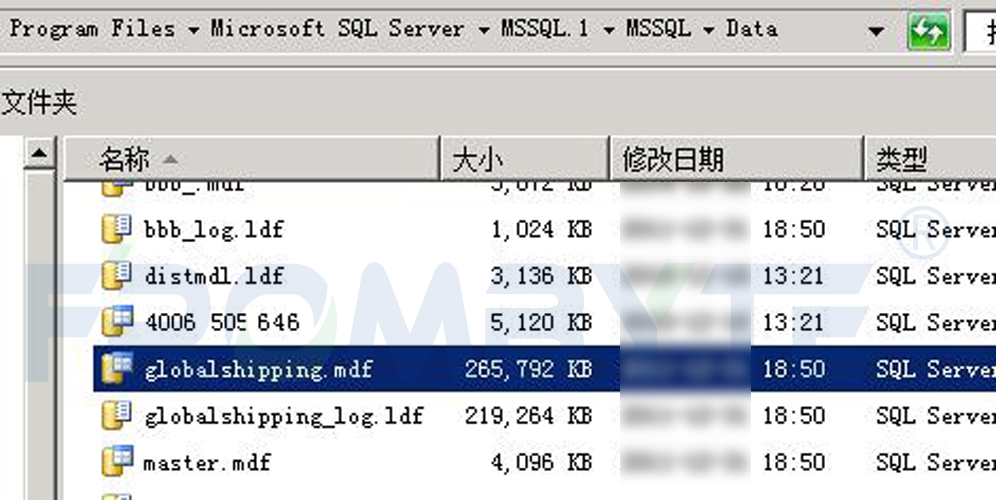996x500 pixels.
Task: Click the 1,024 KB size value
Action: click(x=541, y=229)
